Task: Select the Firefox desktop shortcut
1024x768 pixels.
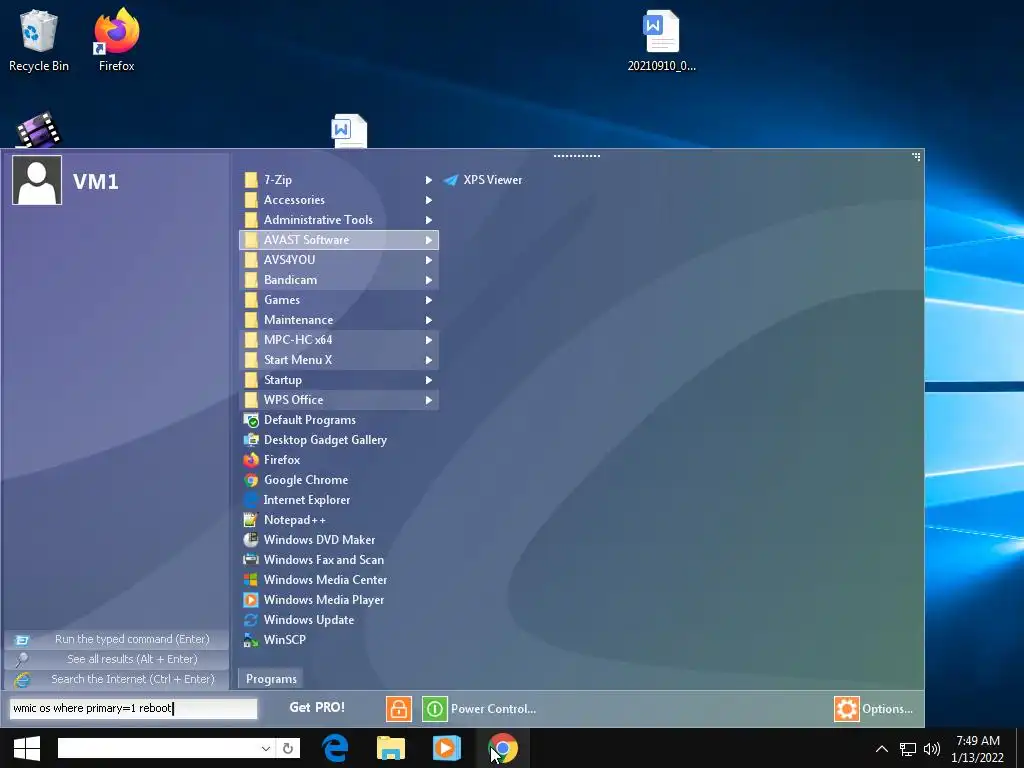Action: tap(116, 40)
